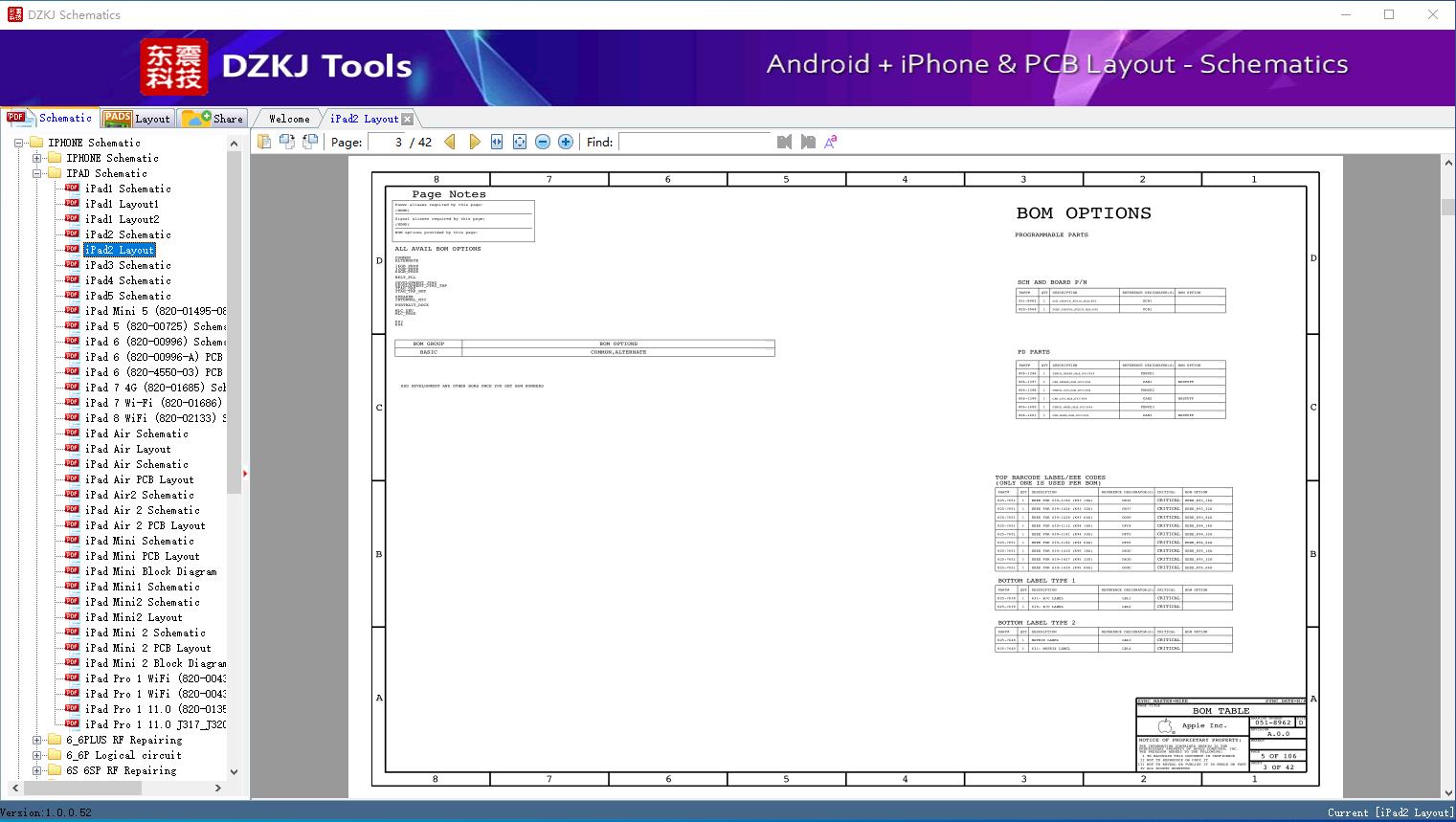The width and height of the screenshot is (1456, 822).
Task: Click the PDF icon beside iPad Air Layout
Action: [x=72, y=449]
